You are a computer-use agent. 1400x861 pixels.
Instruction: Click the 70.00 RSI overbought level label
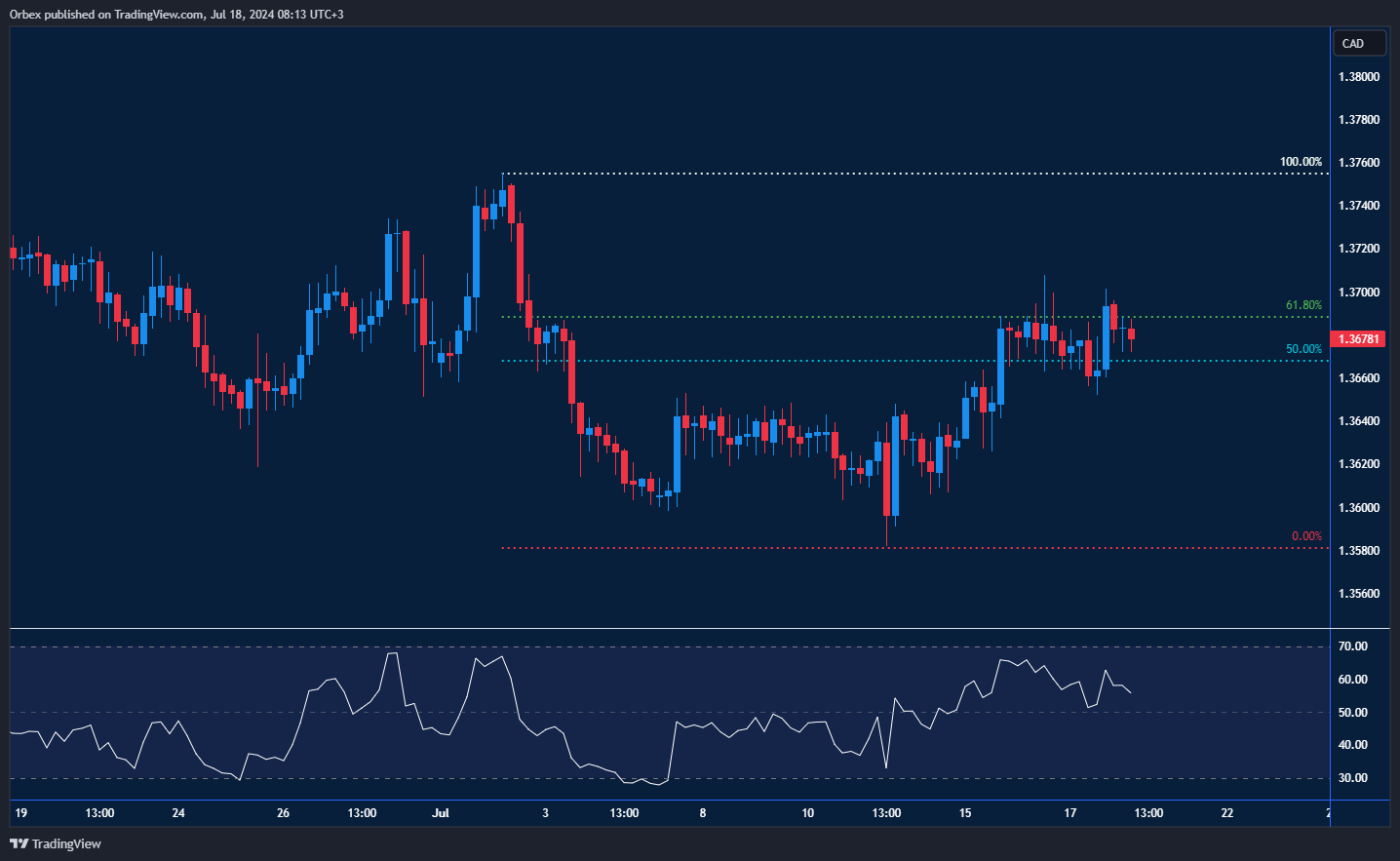pos(1352,646)
